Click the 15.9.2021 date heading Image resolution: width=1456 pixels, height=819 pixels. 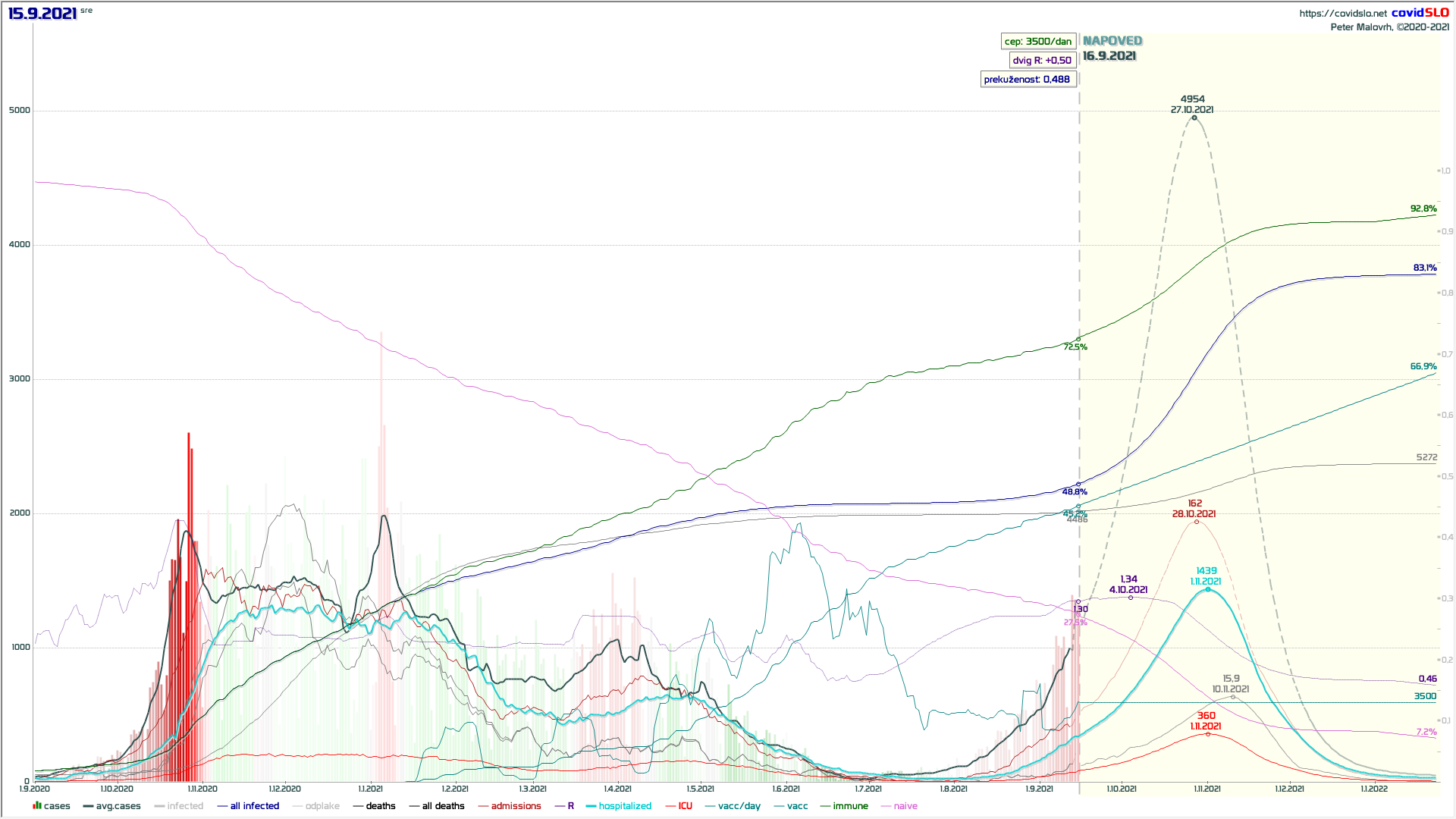[42, 13]
